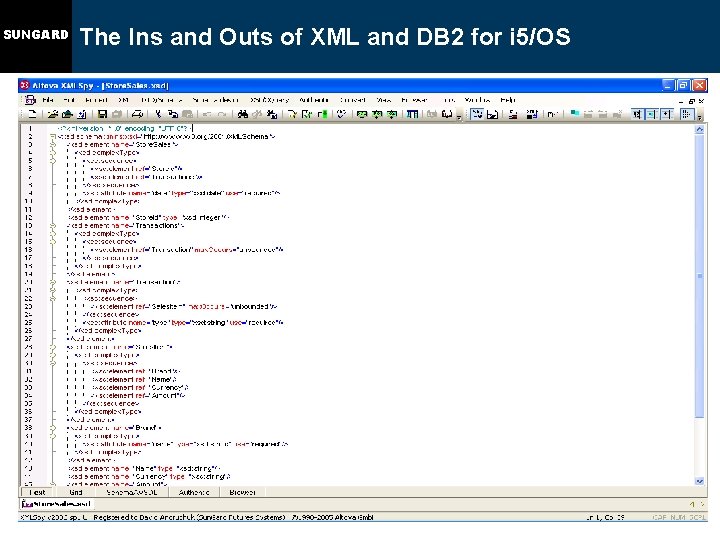The image size is (720, 540).
Task: Click the Open file folder icon
Action: (x=53, y=114)
